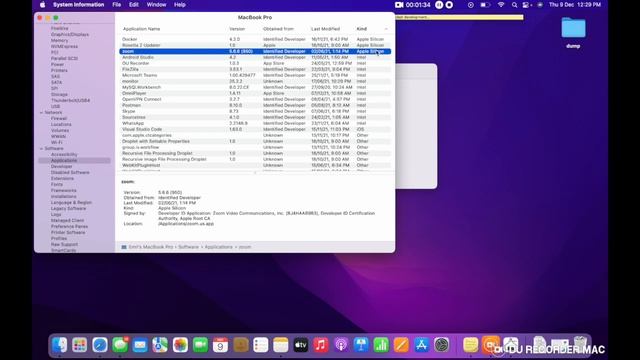Open the System Information app menu
The image size is (640, 360).
[78, 5]
